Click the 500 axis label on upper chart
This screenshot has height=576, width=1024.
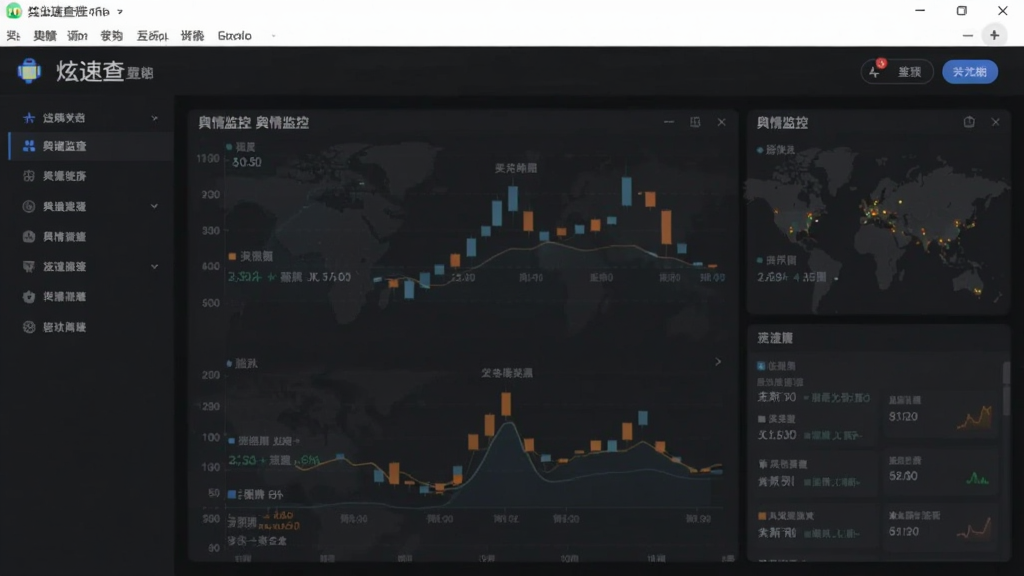tap(211, 303)
